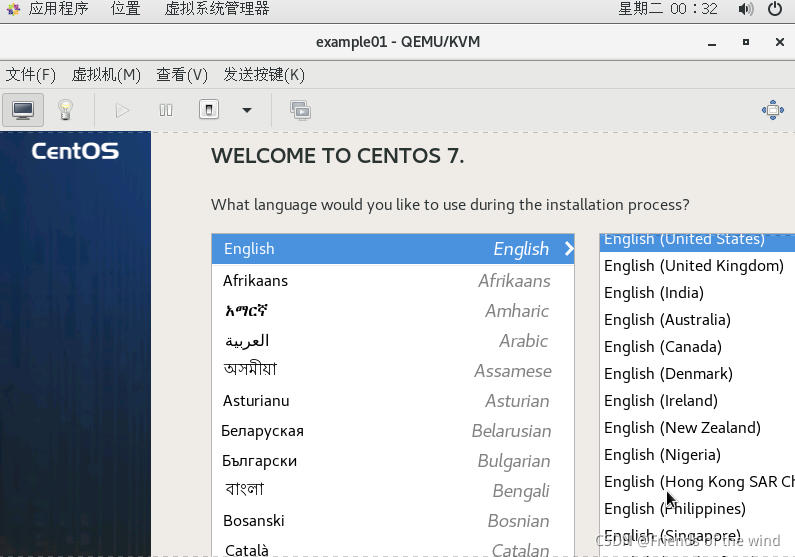Click the applications menu logo icon

point(14,9)
